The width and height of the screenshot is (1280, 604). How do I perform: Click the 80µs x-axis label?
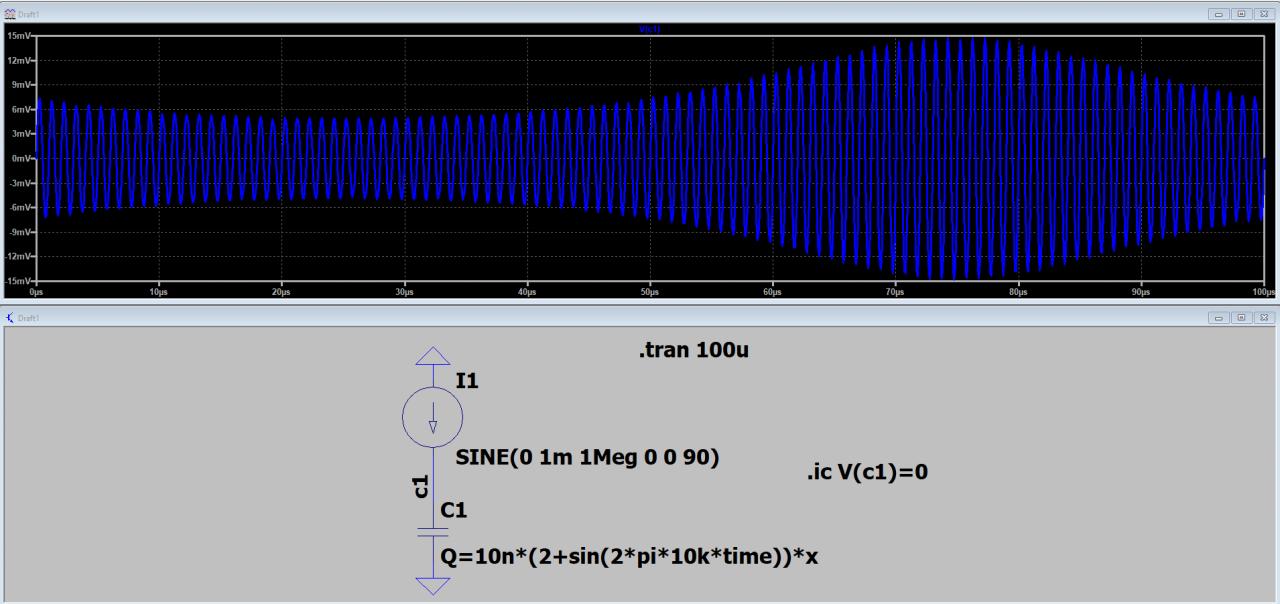1018,293
